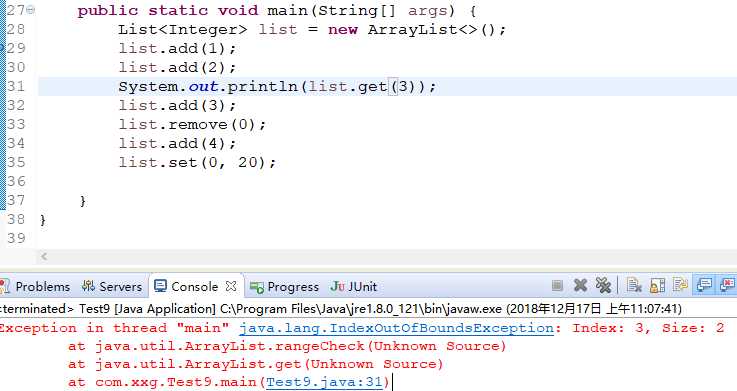Image resolution: width=737 pixels, height=391 pixels.
Task: Place cursor on 'list.add(1);' line
Action: click(177, 48)
